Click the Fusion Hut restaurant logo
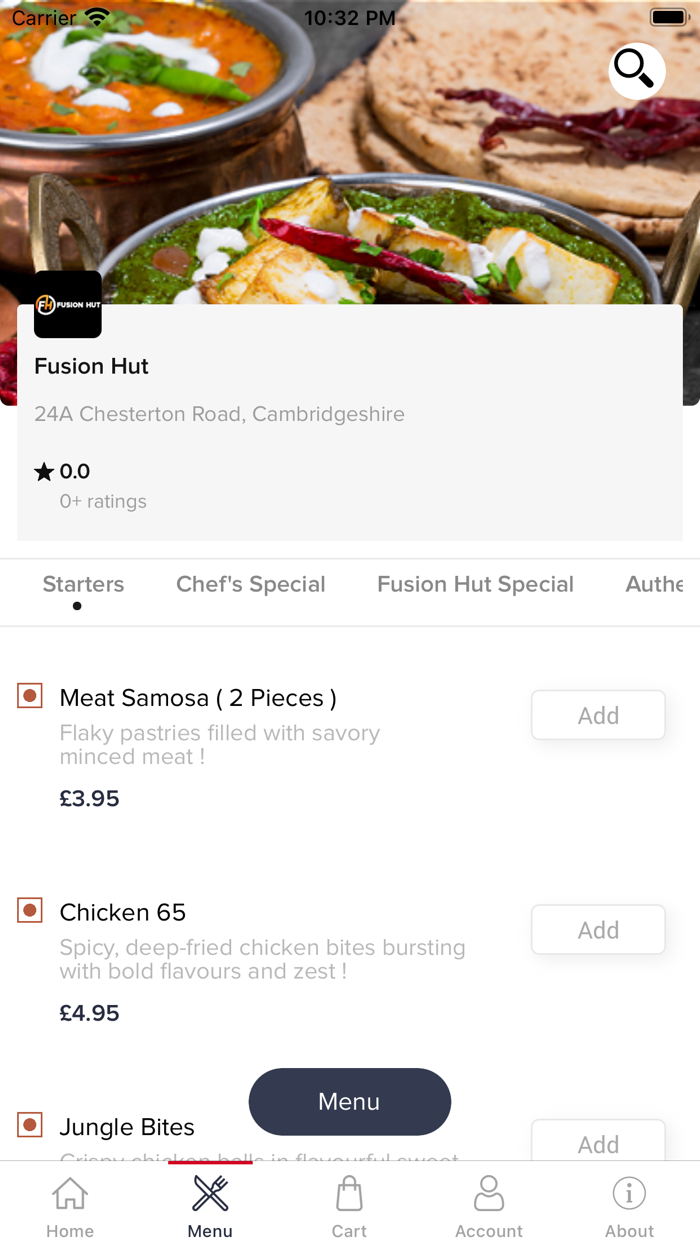700x1244 pixels. coord(67,304)
